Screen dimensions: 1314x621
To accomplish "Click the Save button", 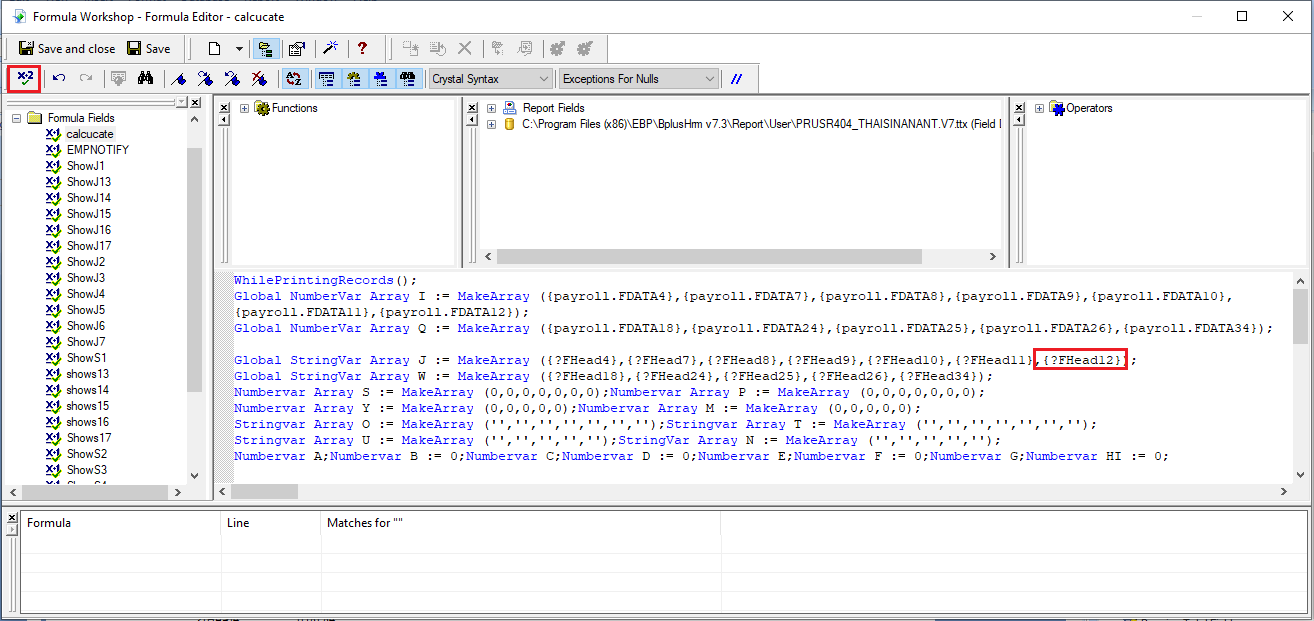I will [148, 48].
